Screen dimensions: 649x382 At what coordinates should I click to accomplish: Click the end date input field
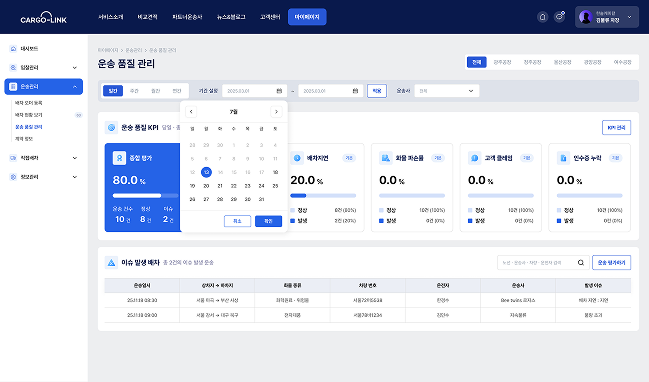point(331,91)
